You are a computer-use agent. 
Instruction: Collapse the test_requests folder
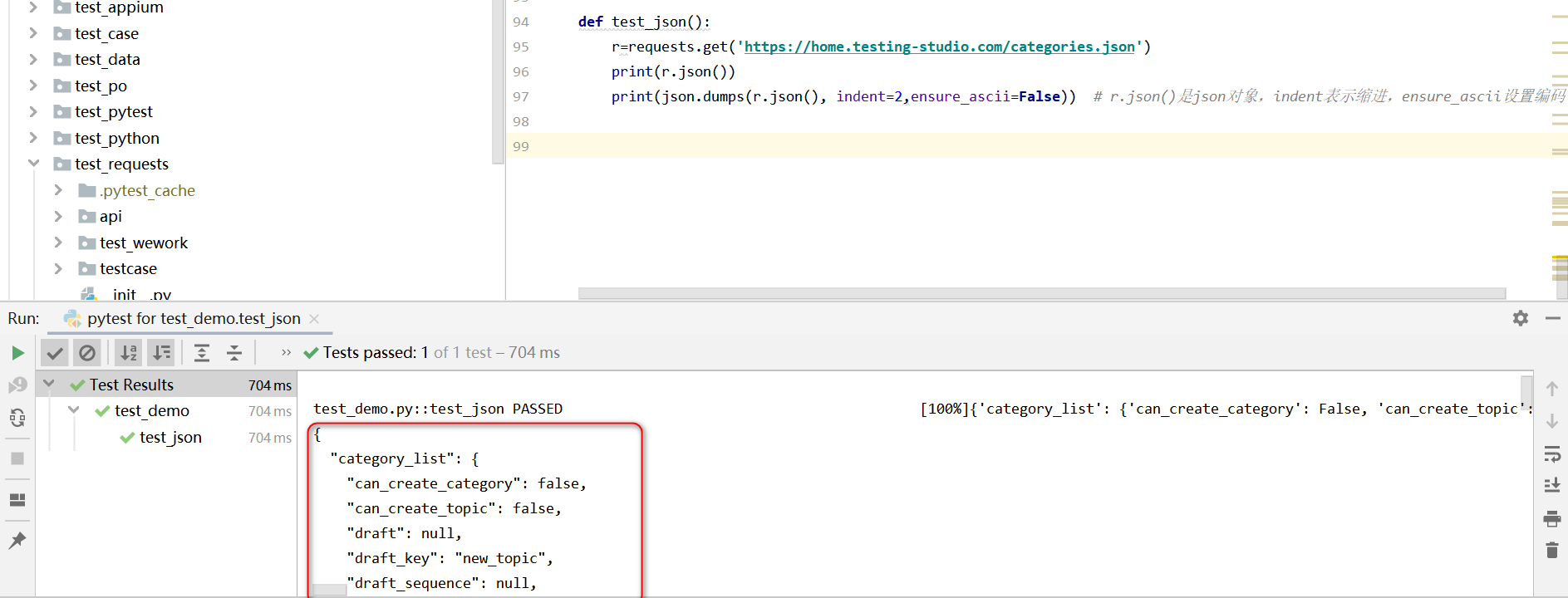(x=33, y=164)
